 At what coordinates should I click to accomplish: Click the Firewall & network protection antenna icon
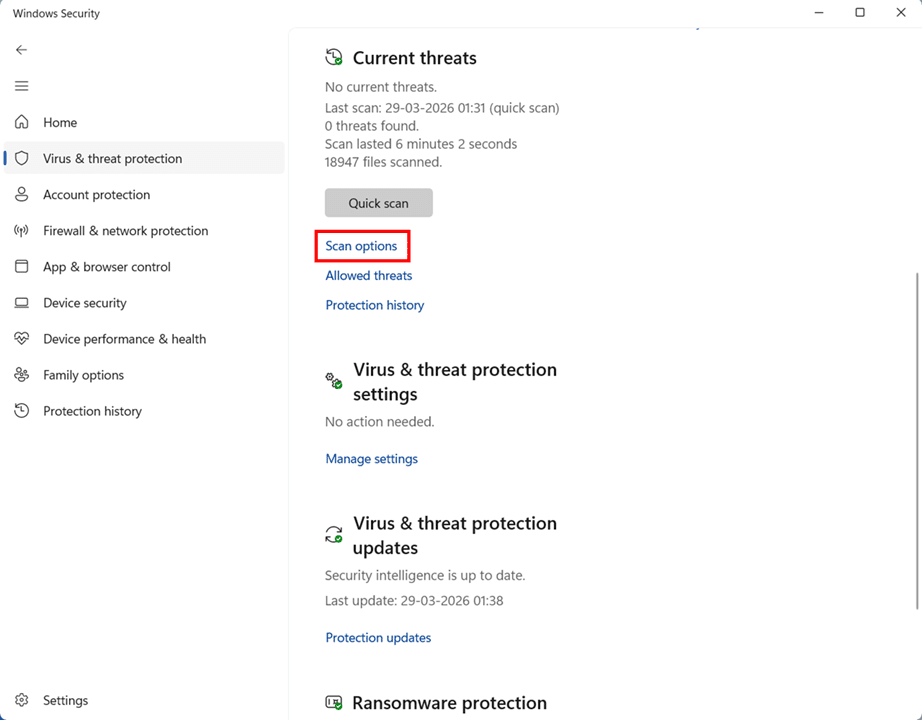(22, 231)
